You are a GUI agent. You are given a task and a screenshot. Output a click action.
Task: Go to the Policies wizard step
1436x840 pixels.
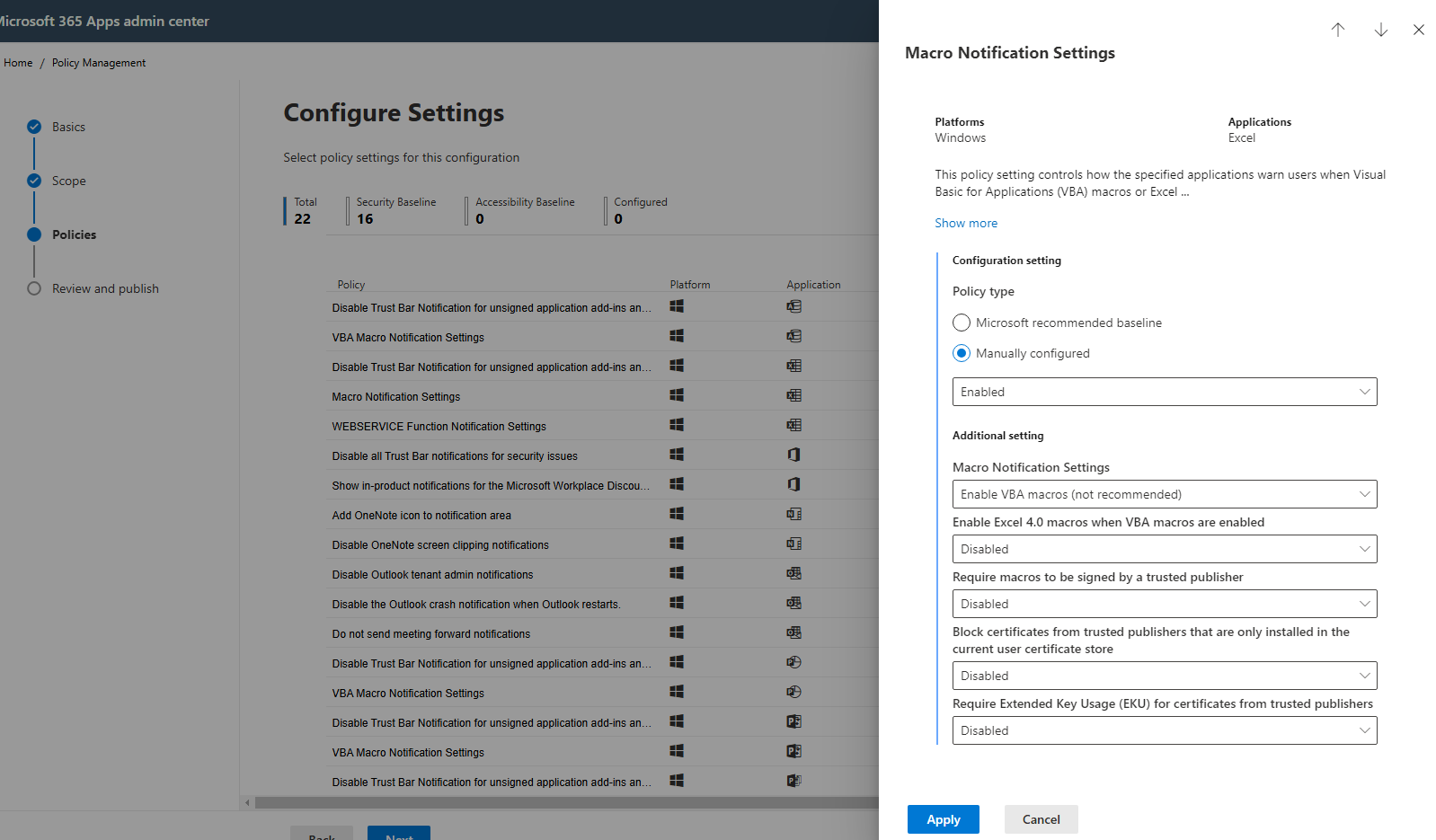(x=74, y=234)
